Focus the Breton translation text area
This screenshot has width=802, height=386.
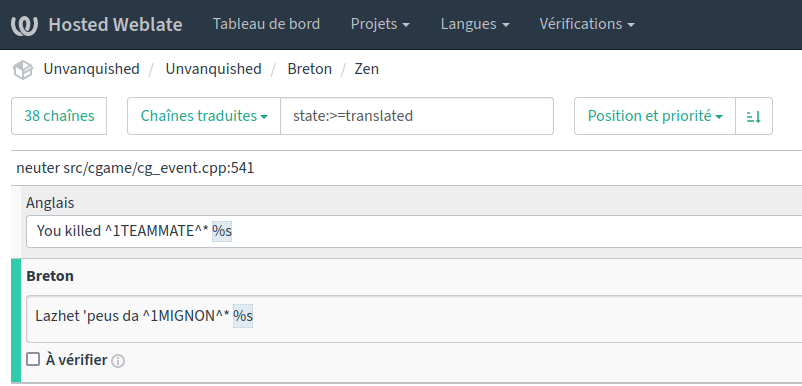(414, 319)
